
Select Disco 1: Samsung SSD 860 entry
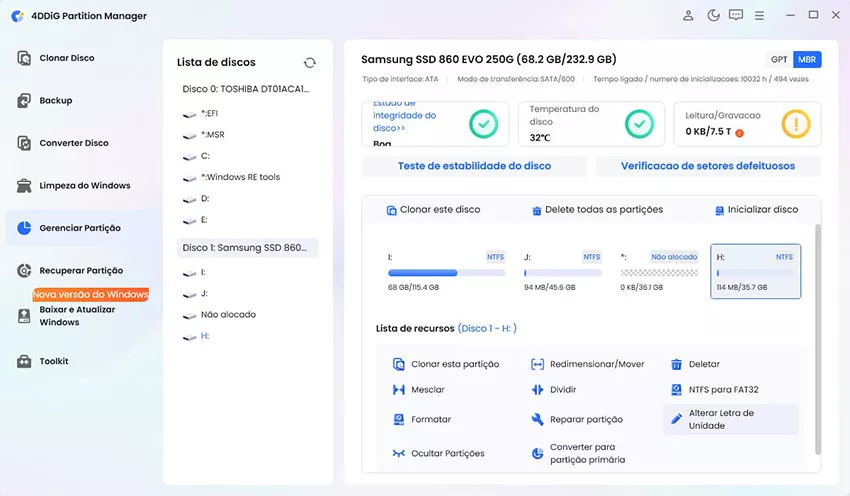point(247,248)
